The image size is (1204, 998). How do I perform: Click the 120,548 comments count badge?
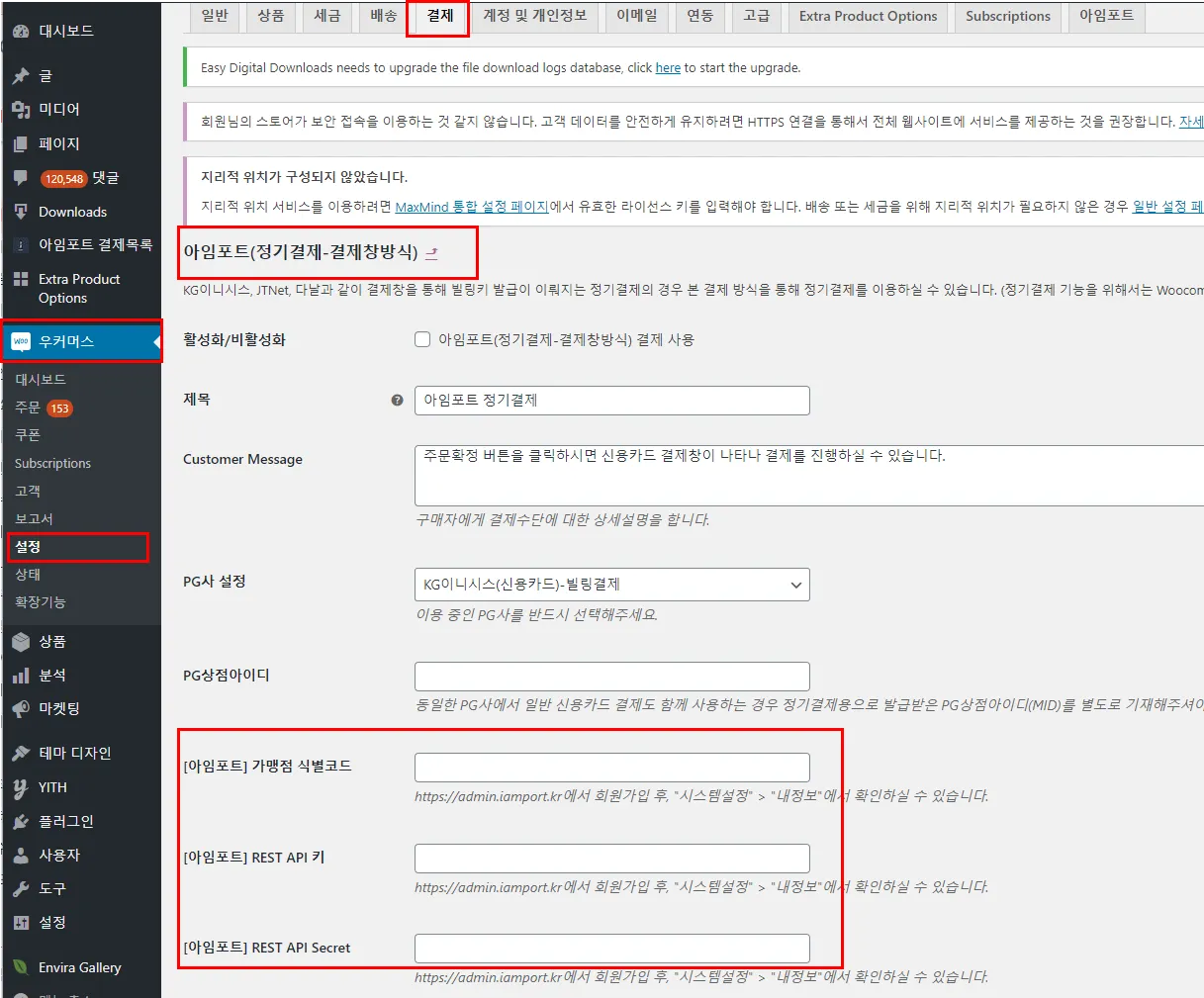63,179
